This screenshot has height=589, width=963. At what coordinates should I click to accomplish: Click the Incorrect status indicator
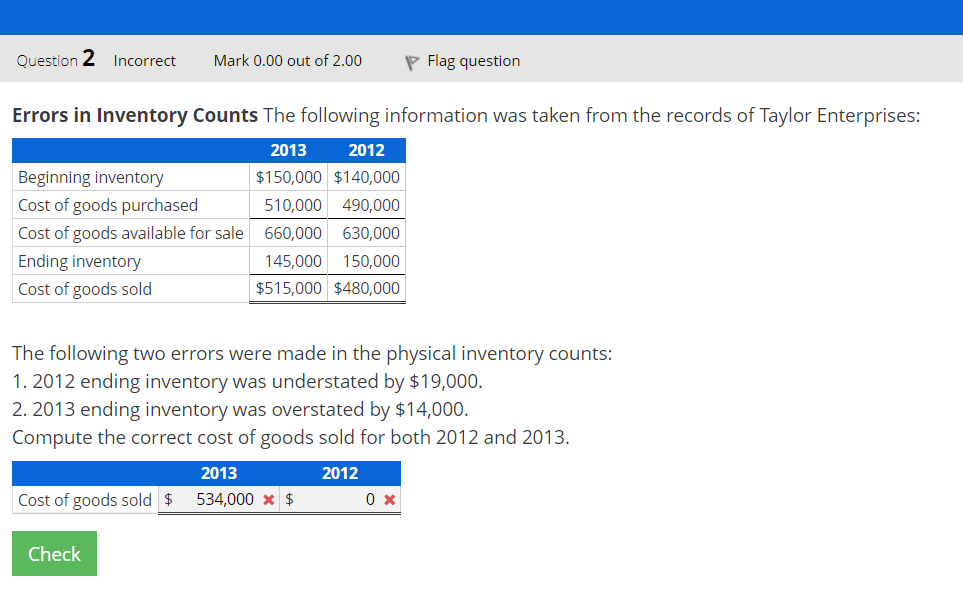[x=144, y=61]
